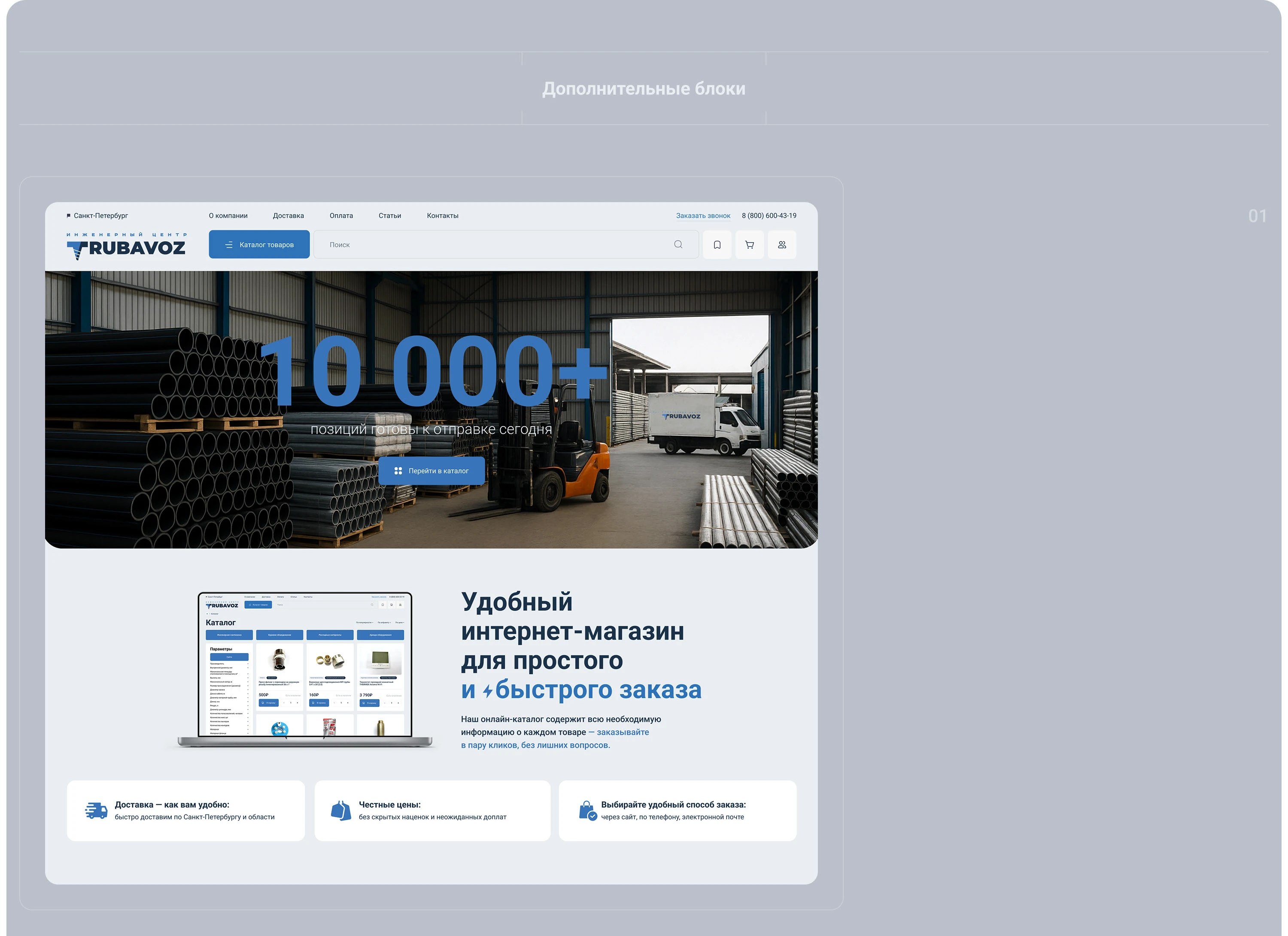The height and width of the screenshot is (936, 1288).
Task: Click the user account icon
Action: pyautogui.click(x=782, y=245)
